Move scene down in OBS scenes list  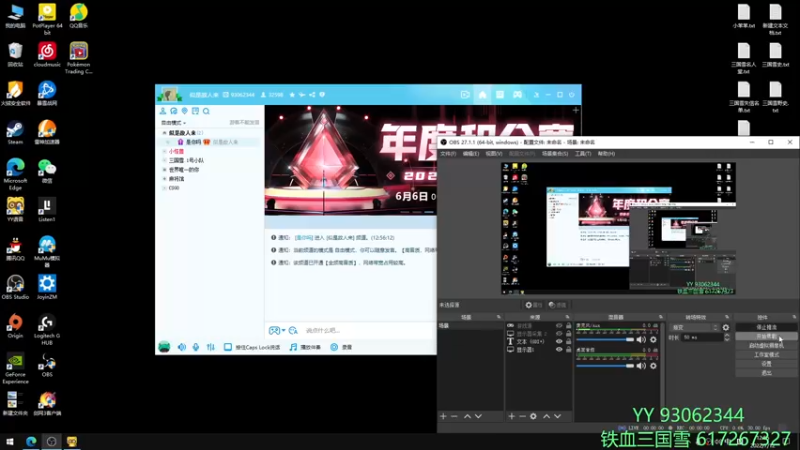pos(478,416)
